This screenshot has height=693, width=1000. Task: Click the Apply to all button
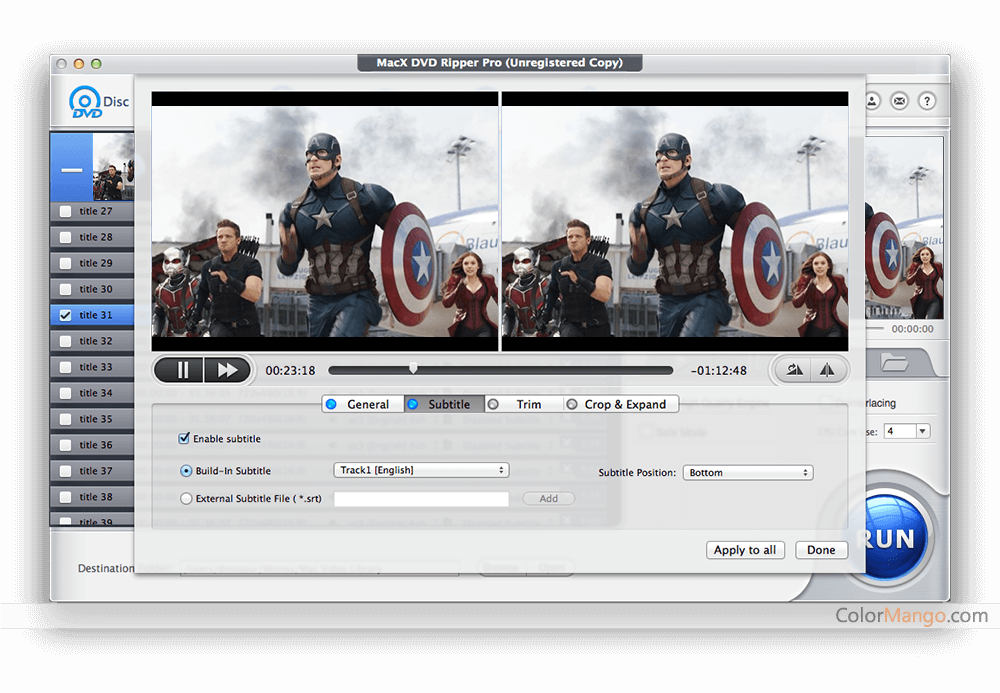(x=745, y=550)
